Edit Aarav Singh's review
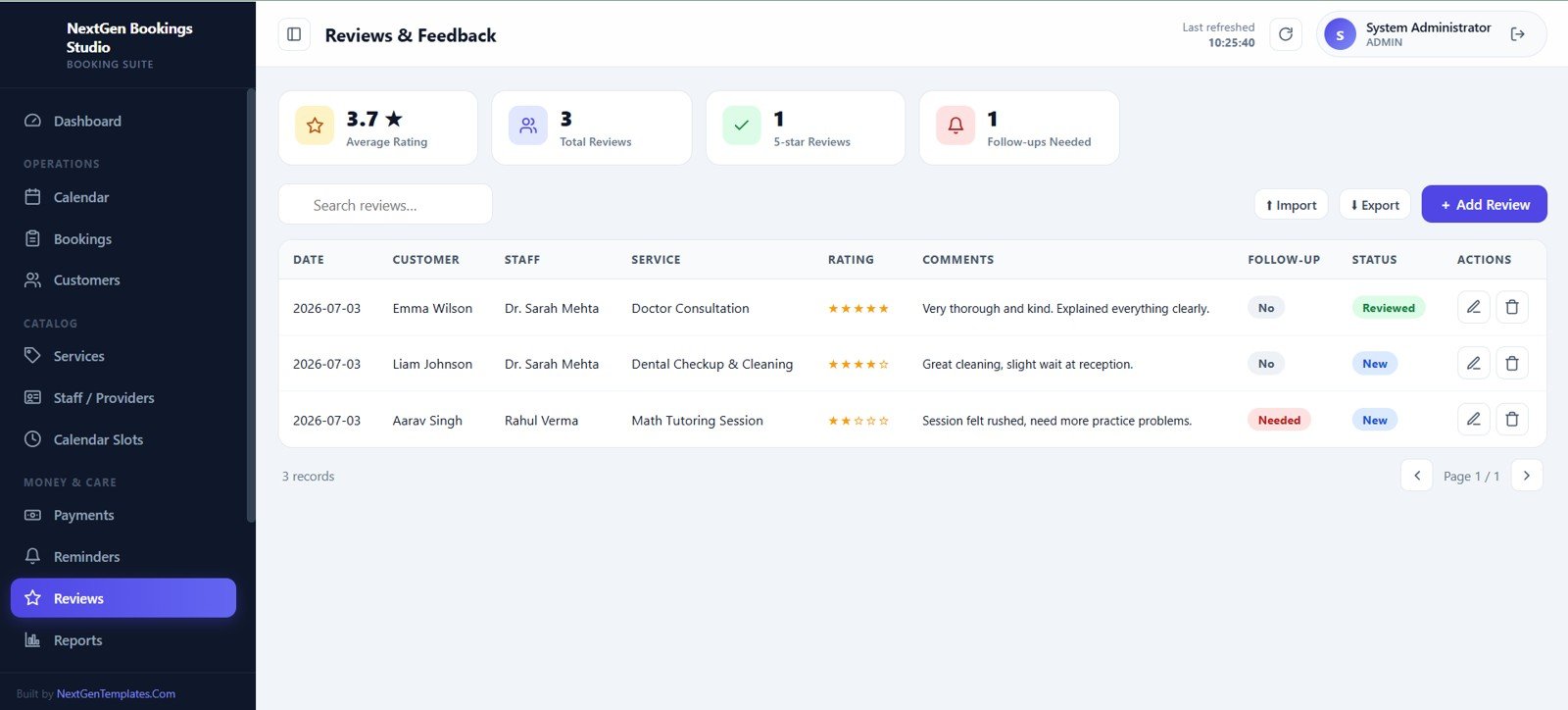 1473,419
